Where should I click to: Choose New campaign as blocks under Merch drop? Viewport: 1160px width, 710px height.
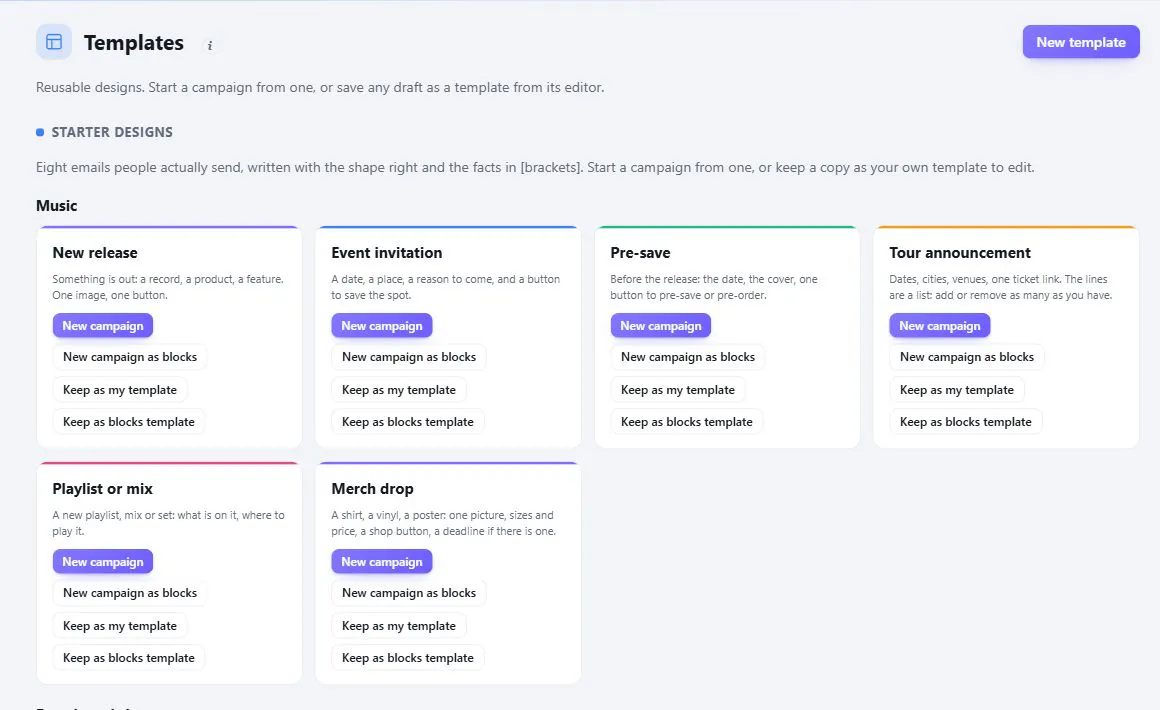[409, 593]
